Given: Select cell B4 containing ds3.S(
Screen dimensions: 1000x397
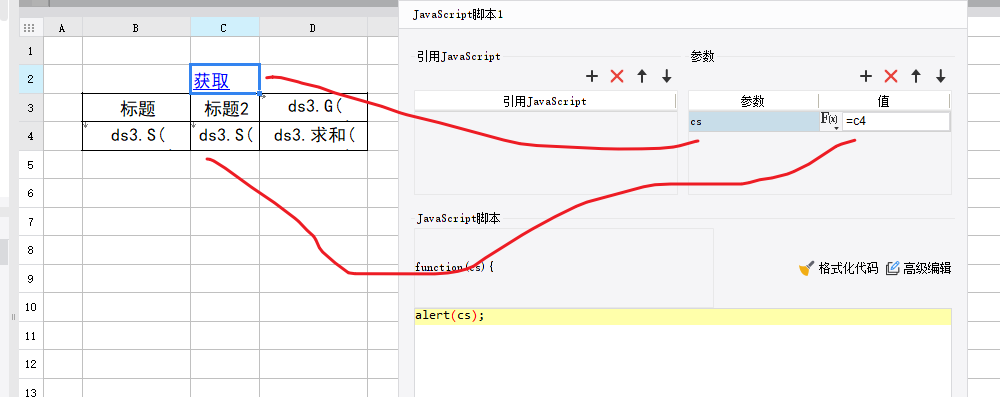Looking at the screenshot, I should click(x=136, y=136).
